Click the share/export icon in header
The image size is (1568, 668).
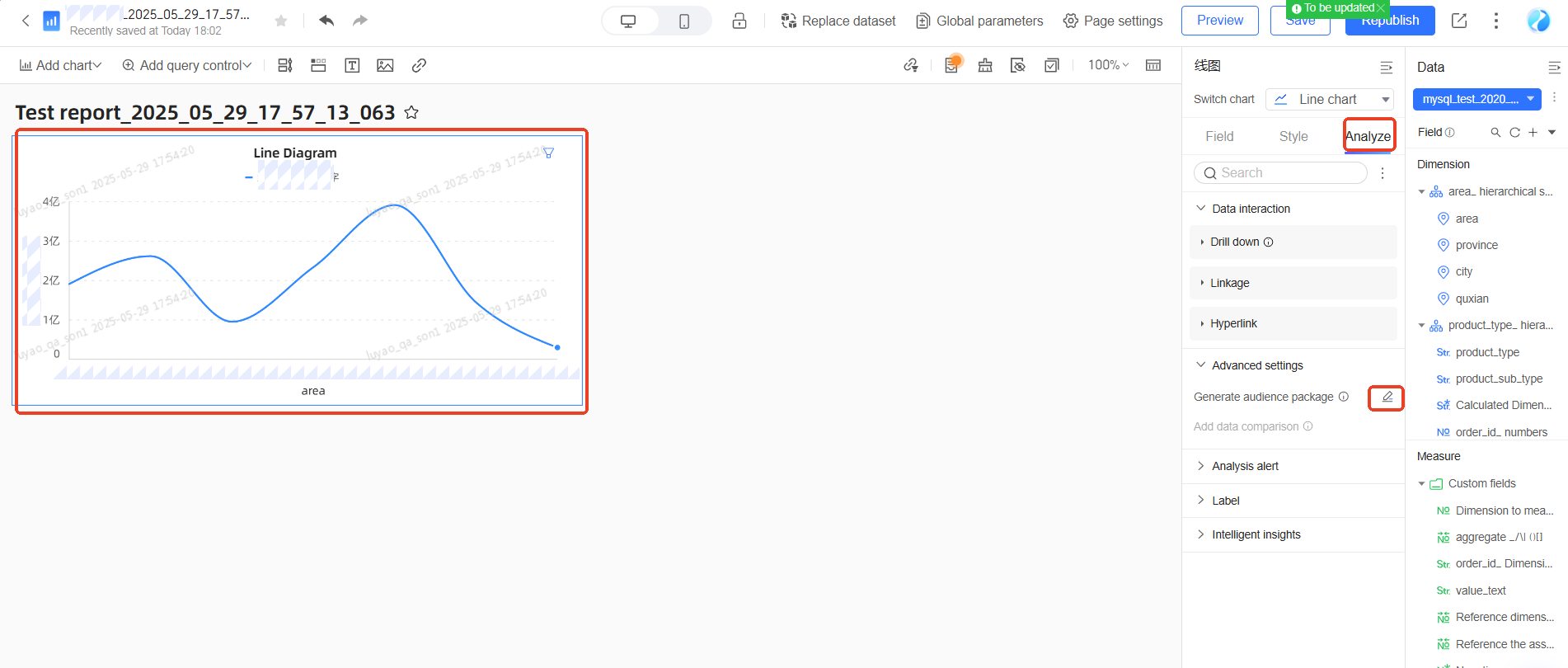click(x=1459, y=21)
